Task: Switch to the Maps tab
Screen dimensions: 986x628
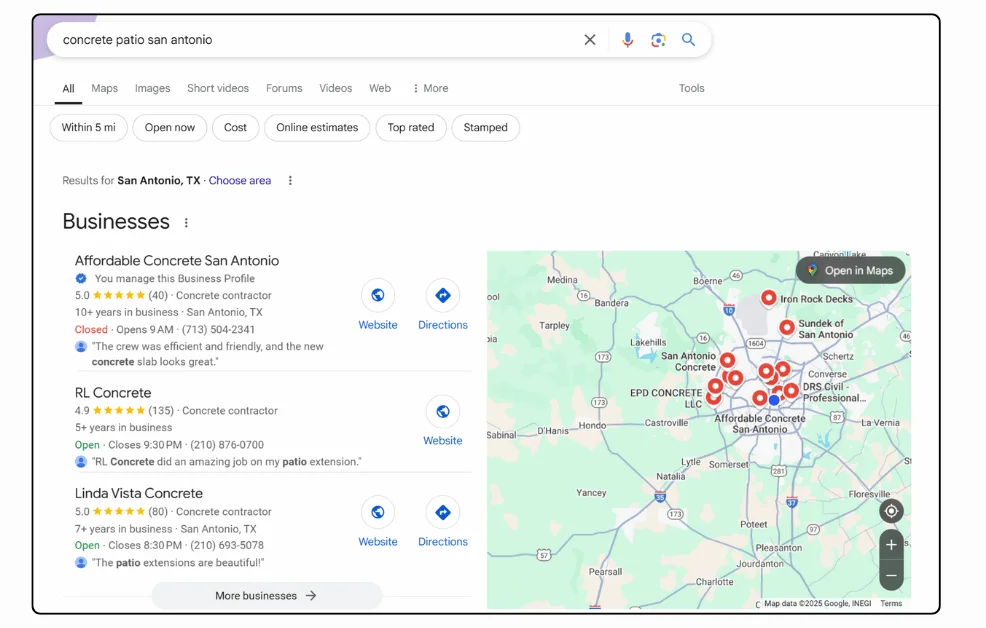Action: click(104, 88)
